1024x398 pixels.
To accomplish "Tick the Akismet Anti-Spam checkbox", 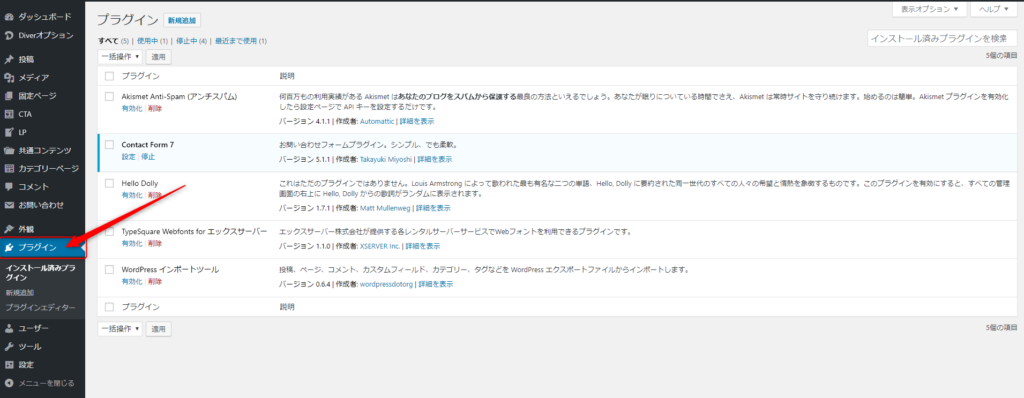I will (x=109, y=96).
